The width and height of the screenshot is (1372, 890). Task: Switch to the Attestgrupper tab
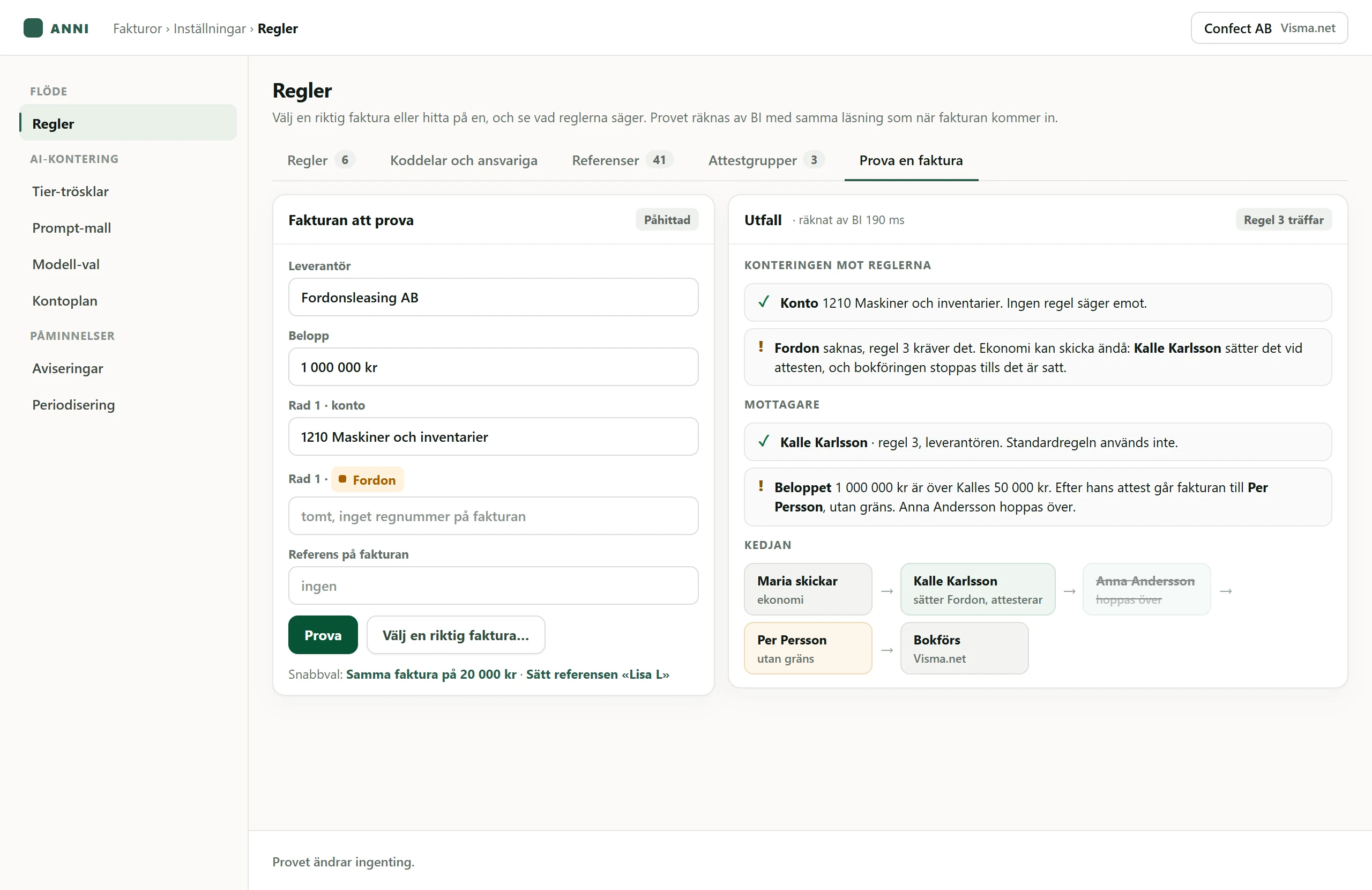pos(766,160)
